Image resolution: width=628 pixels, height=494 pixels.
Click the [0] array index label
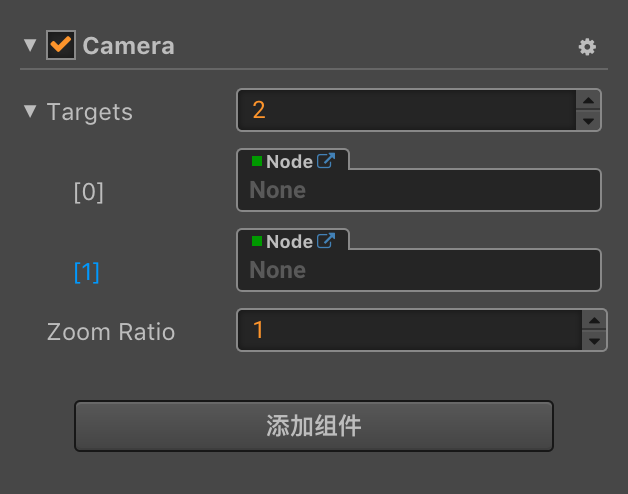tap(88, 192)
